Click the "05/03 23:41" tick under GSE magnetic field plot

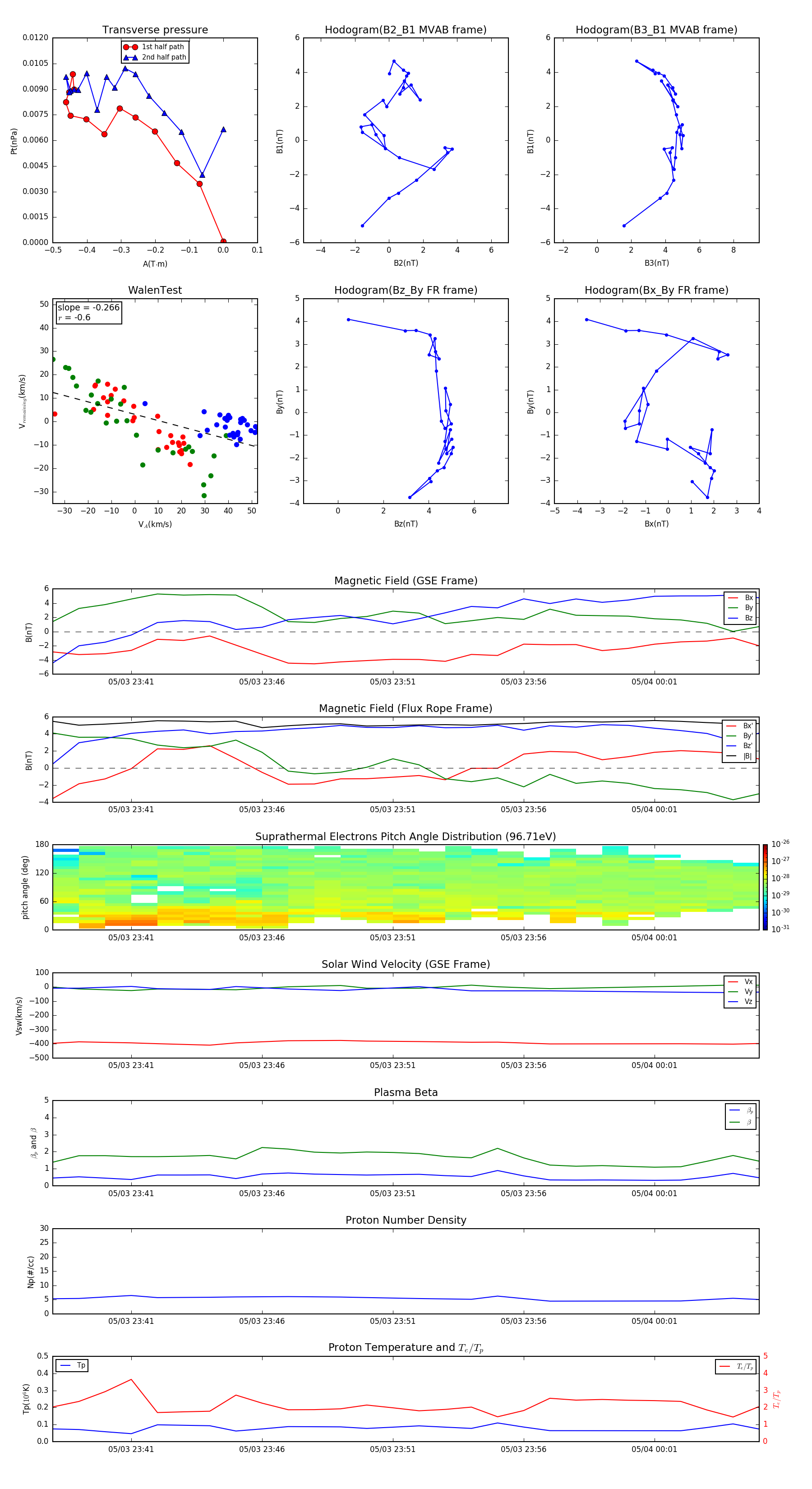click(131, 682)
